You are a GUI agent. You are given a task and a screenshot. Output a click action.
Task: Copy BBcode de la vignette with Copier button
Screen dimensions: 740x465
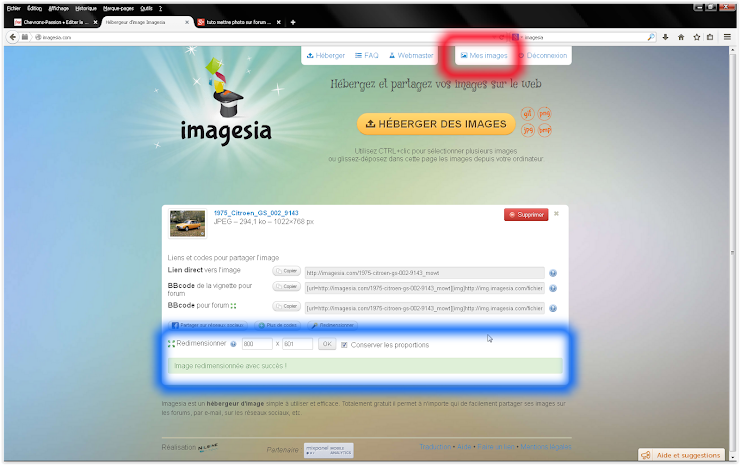286,286
